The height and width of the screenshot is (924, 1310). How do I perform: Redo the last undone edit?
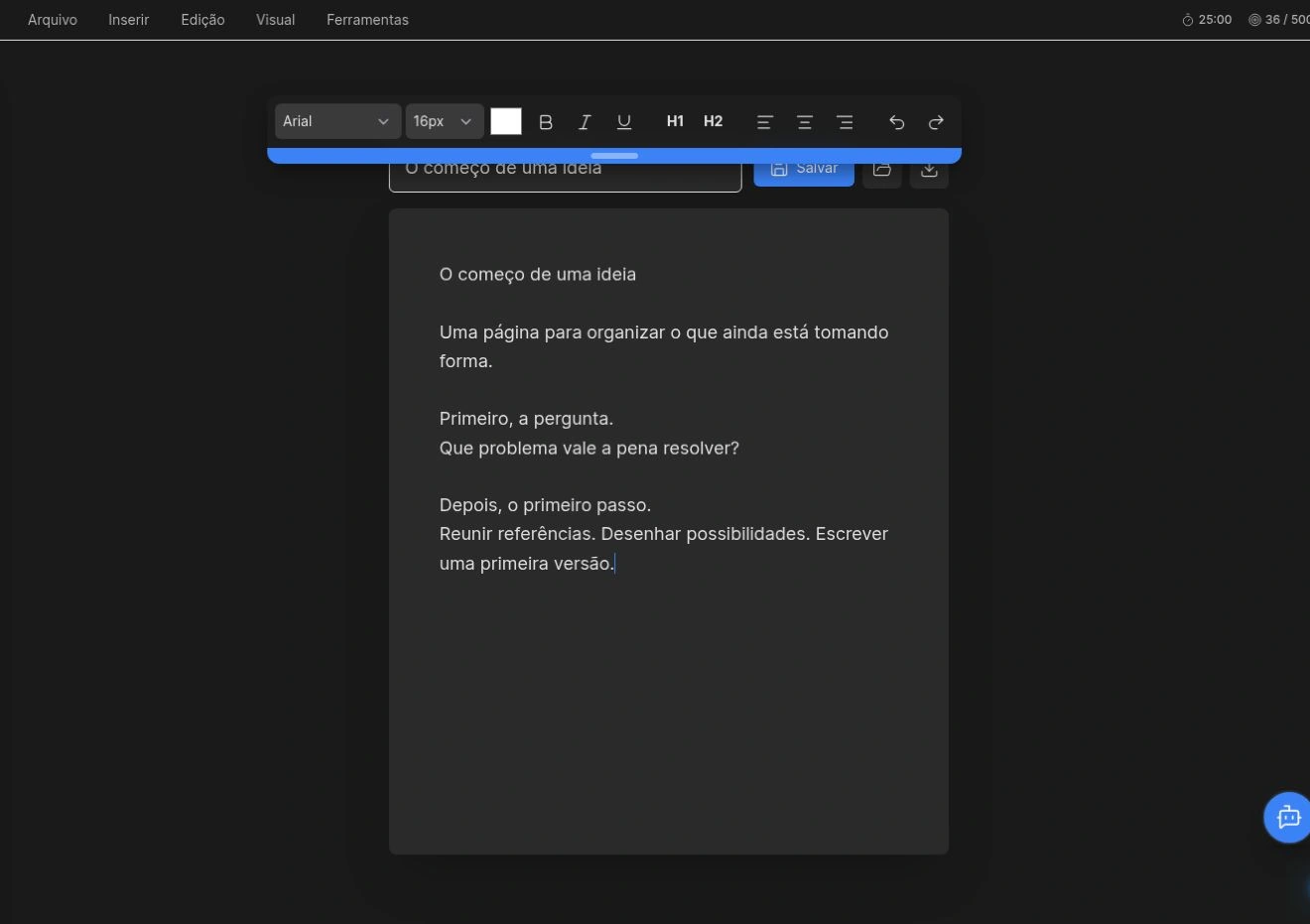pyautogui.click(x=936, y=122)
